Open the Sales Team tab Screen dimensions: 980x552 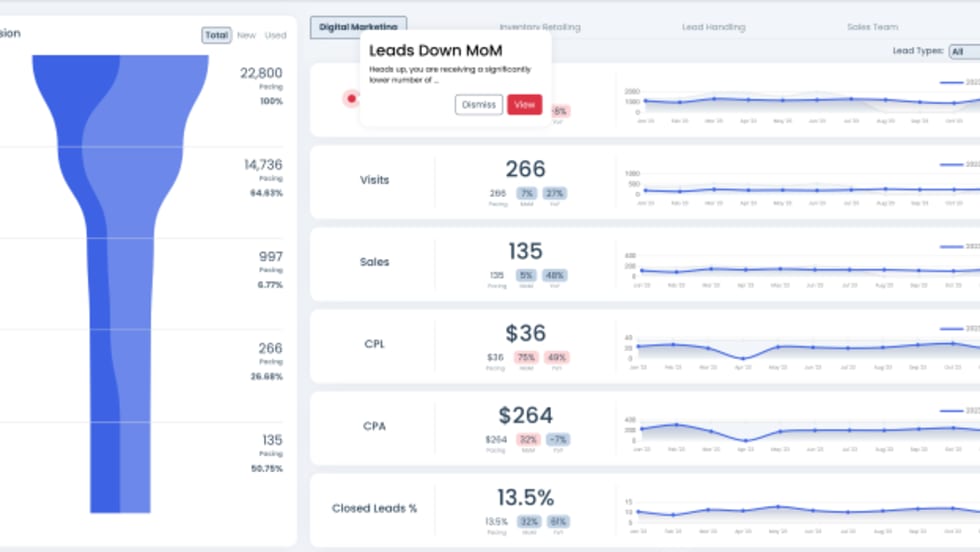pyautogui.click(x=872, y=27)
